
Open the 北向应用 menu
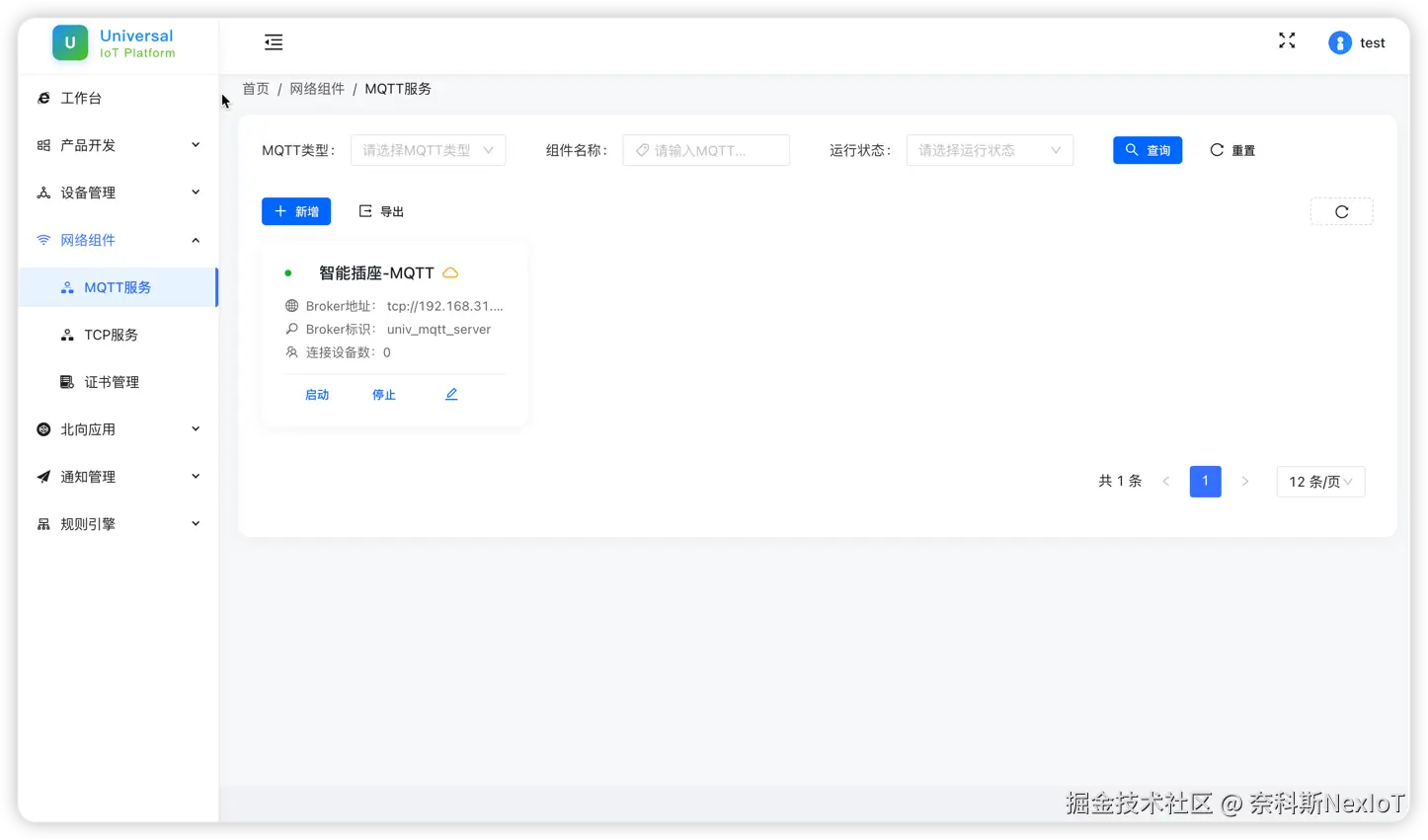coord(89,429)
